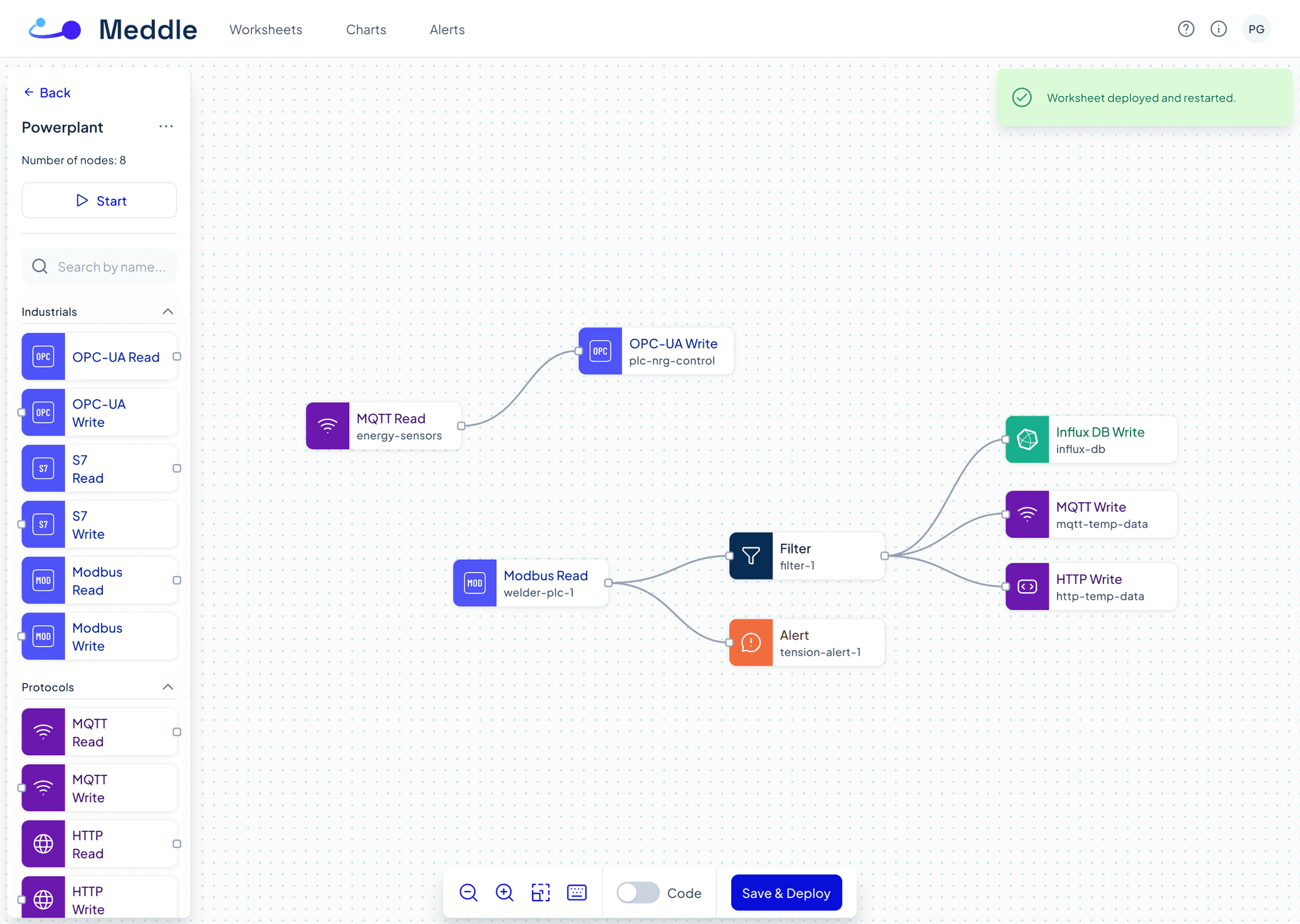1300x924 pixels.
Task: Click the 'influx-db' node label
Action: click(1080, 449)
